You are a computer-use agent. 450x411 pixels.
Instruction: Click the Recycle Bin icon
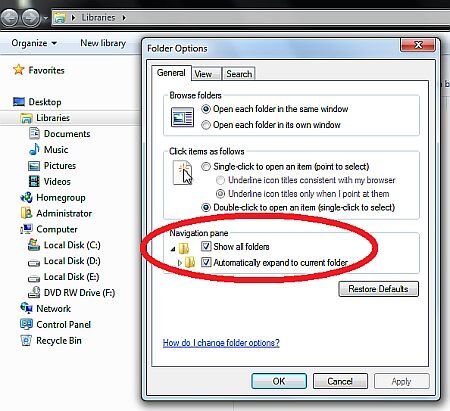26,340
